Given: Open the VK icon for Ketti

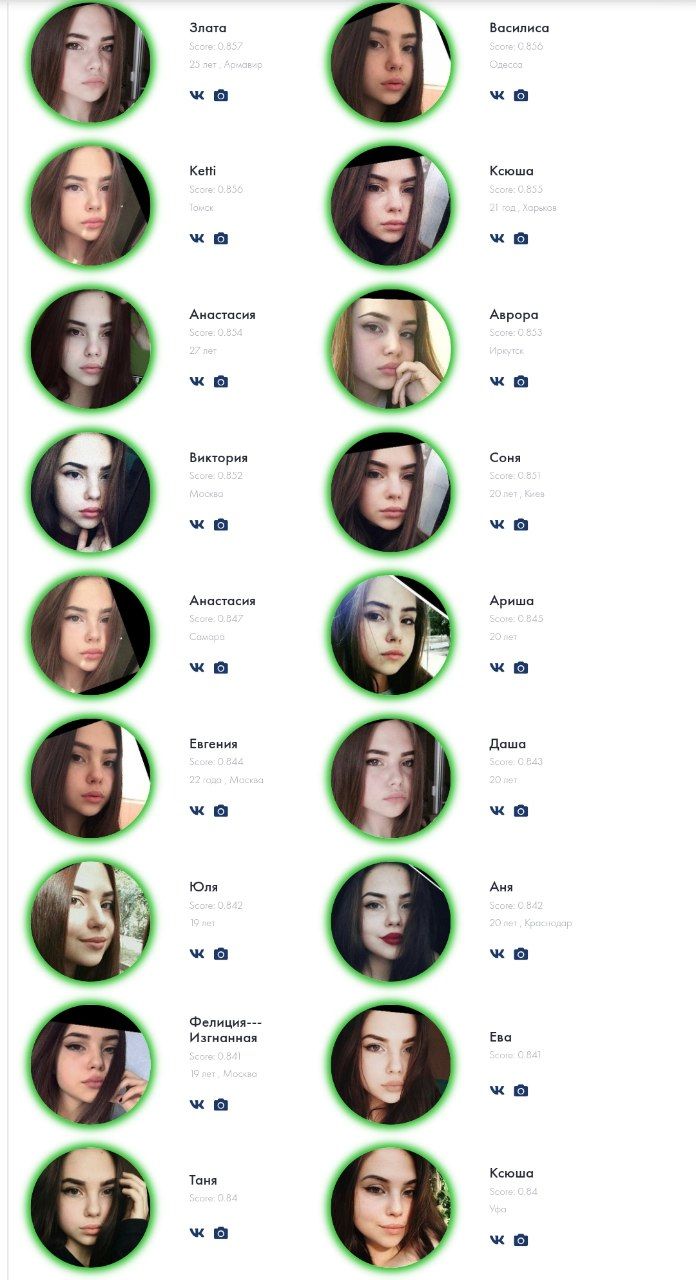Looking at the screenshot, I should (196, 239).
